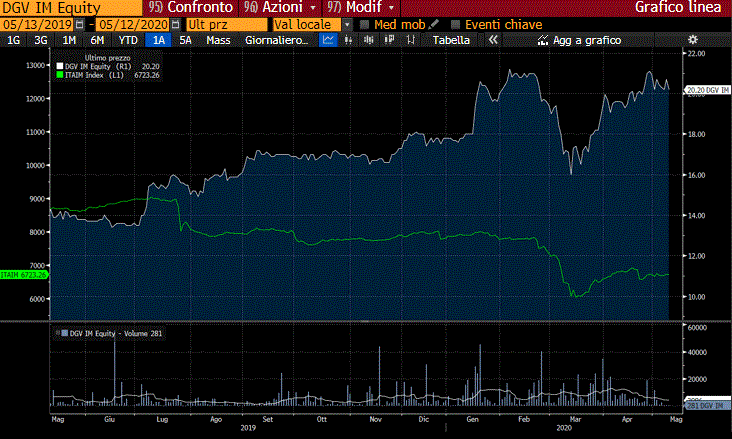This screenshot has width=732, height=439.
Task: Click 'DGV IM Equity - Volume 281' legend text
Action: 116,333
